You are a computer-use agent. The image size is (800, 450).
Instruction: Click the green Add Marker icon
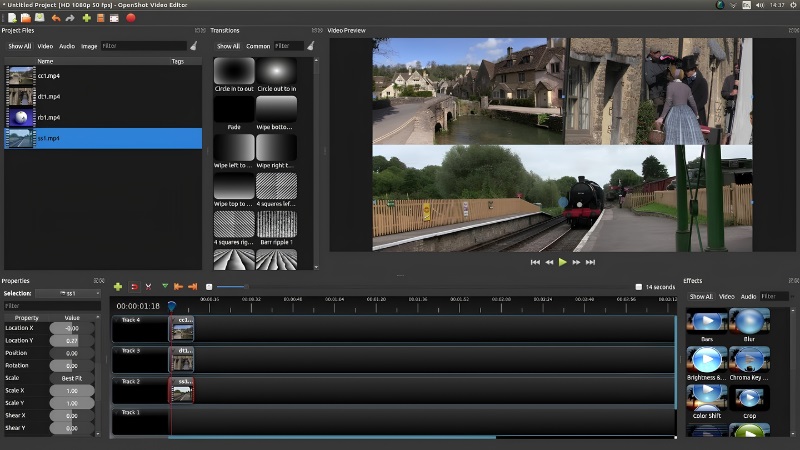click(x=165, y=286)
